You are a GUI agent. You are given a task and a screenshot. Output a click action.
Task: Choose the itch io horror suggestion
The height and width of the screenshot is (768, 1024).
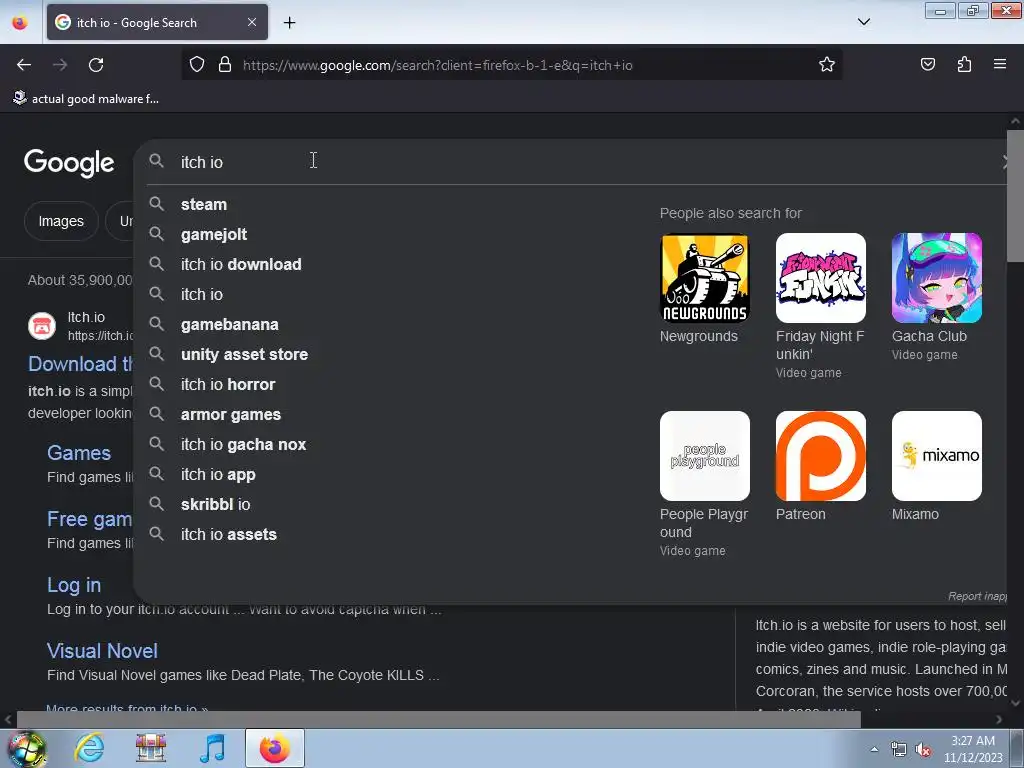pos(228,385)
